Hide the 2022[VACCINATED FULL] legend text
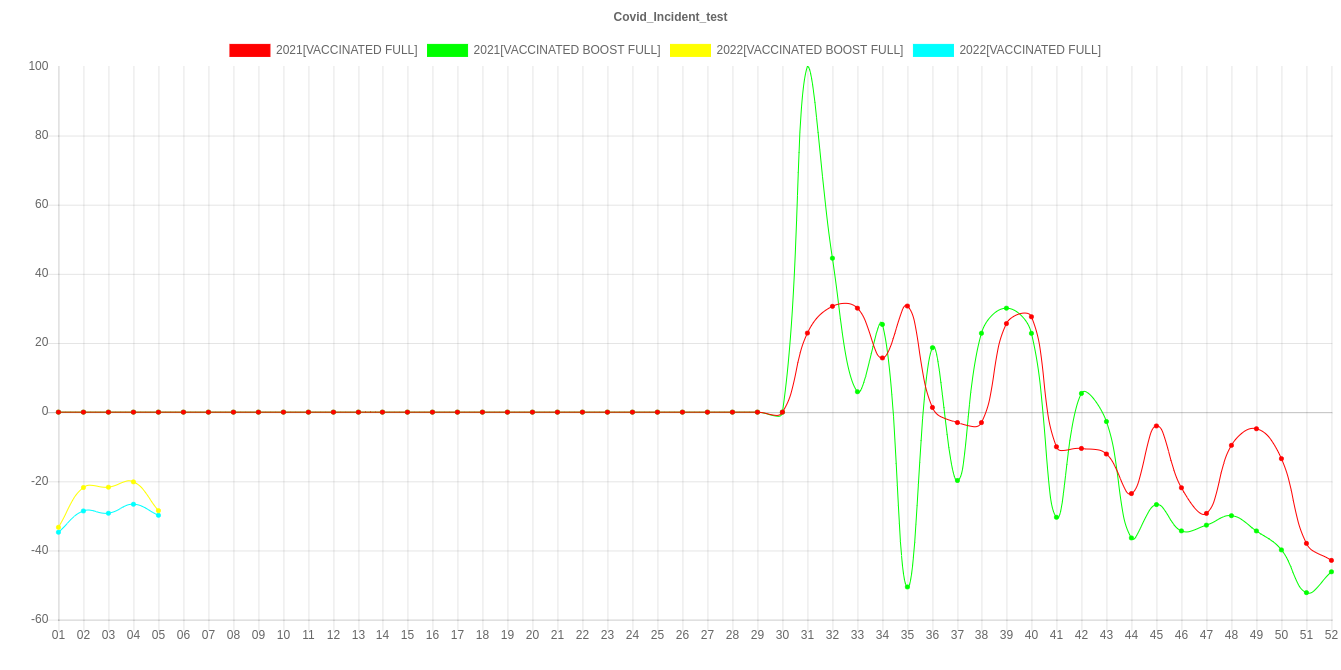The width and height of the screenshot is (1341, 670). click(1029, 50)
